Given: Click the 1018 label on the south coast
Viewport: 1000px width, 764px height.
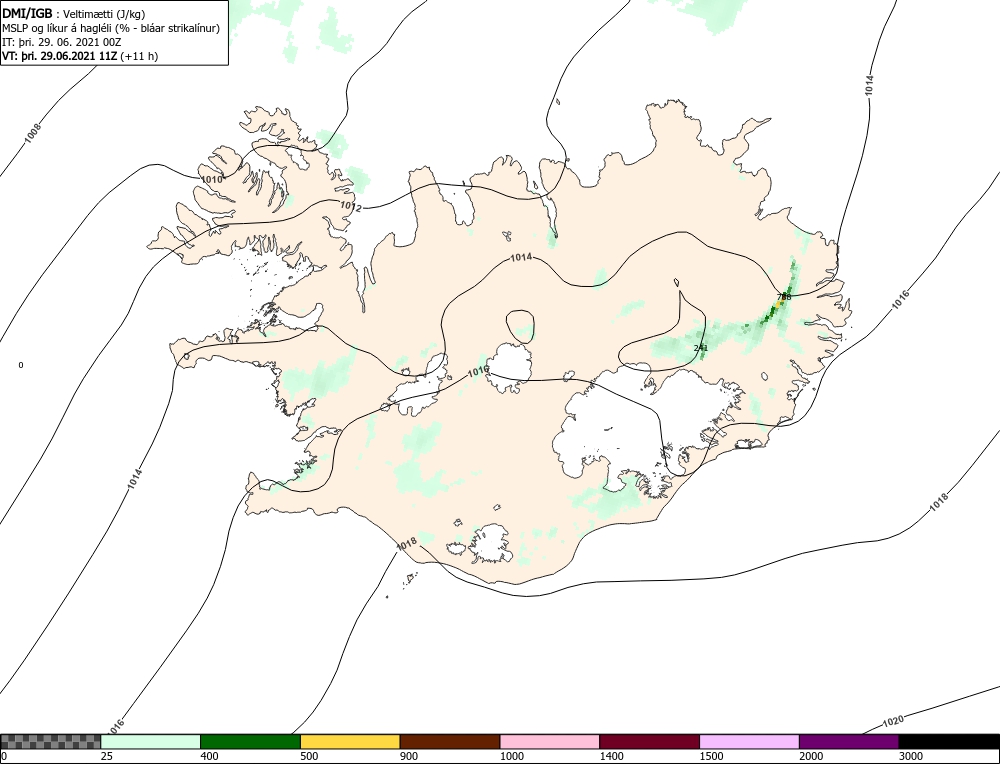Looking at the screenshot, I should pyautogui.click(x=406, y=544).
